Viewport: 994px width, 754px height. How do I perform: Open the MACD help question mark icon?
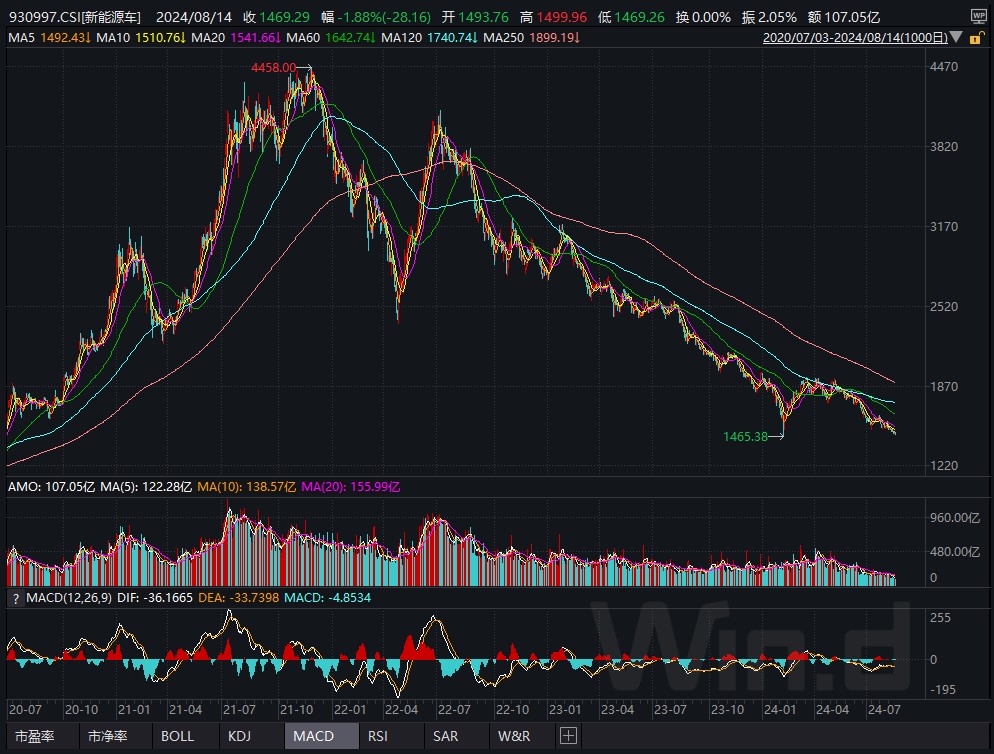16,598
